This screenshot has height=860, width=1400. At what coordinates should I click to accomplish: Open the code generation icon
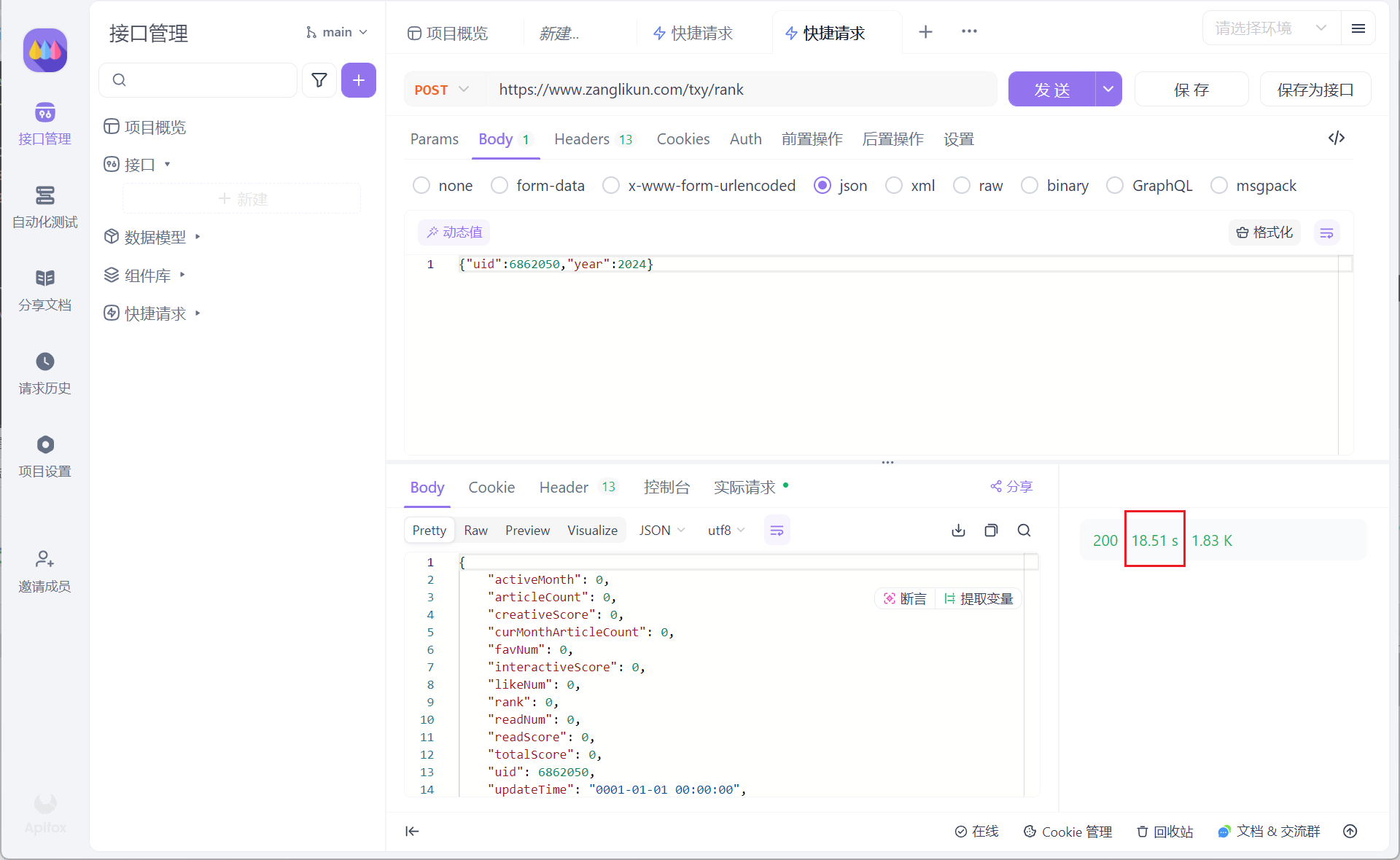point(1336,138)
